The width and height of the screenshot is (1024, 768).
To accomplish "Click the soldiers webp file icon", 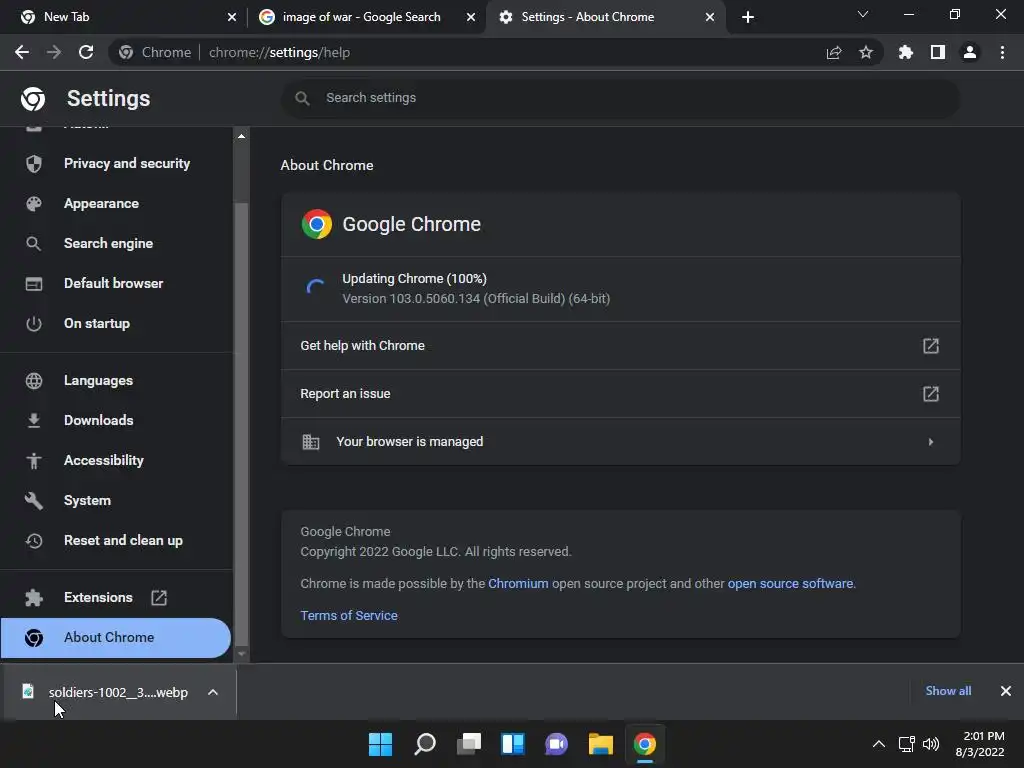I will [x=28, y=691].
